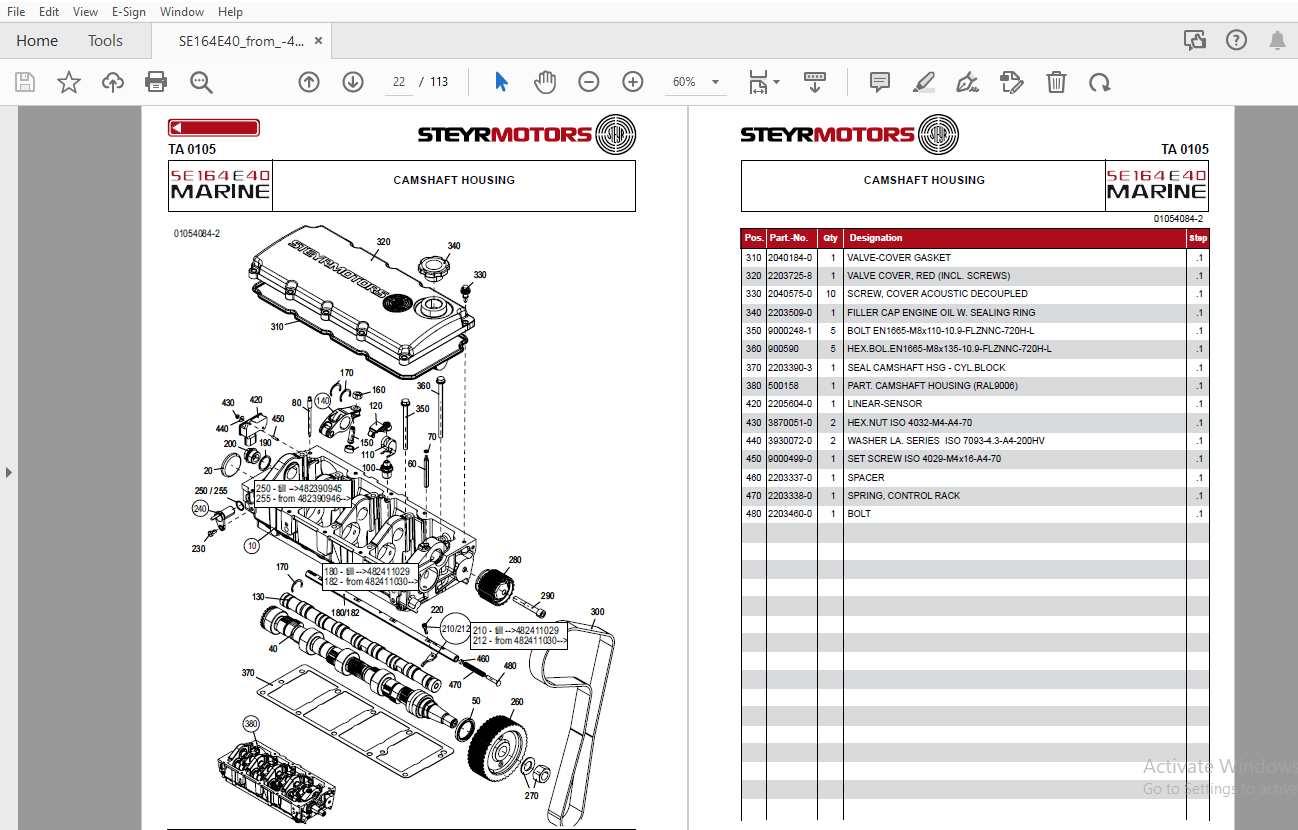
Task: Switch to the Home tab
Action: (x=37, y=41)
